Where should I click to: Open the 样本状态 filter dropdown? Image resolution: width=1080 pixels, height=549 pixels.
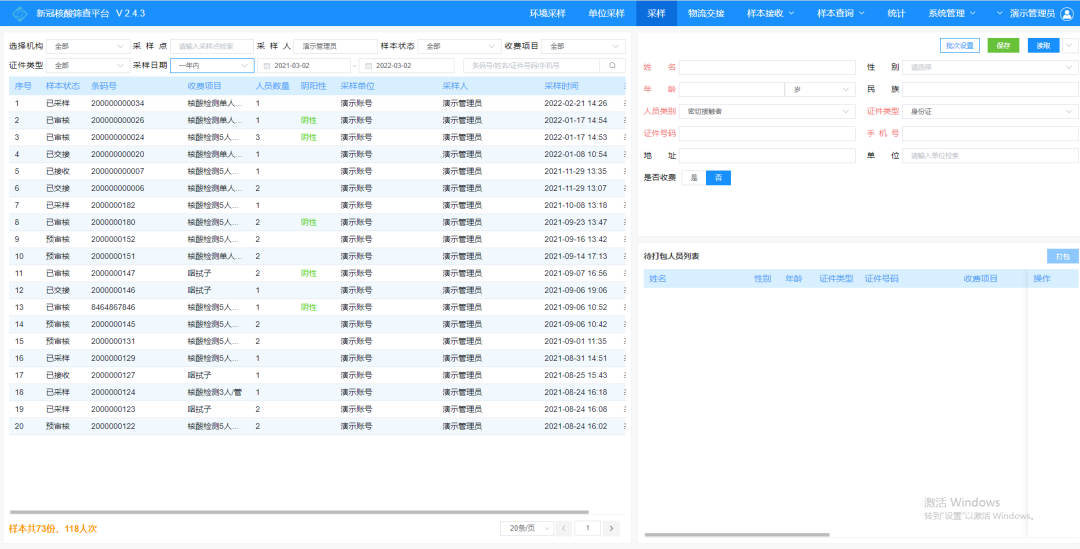tap(459, 46)
